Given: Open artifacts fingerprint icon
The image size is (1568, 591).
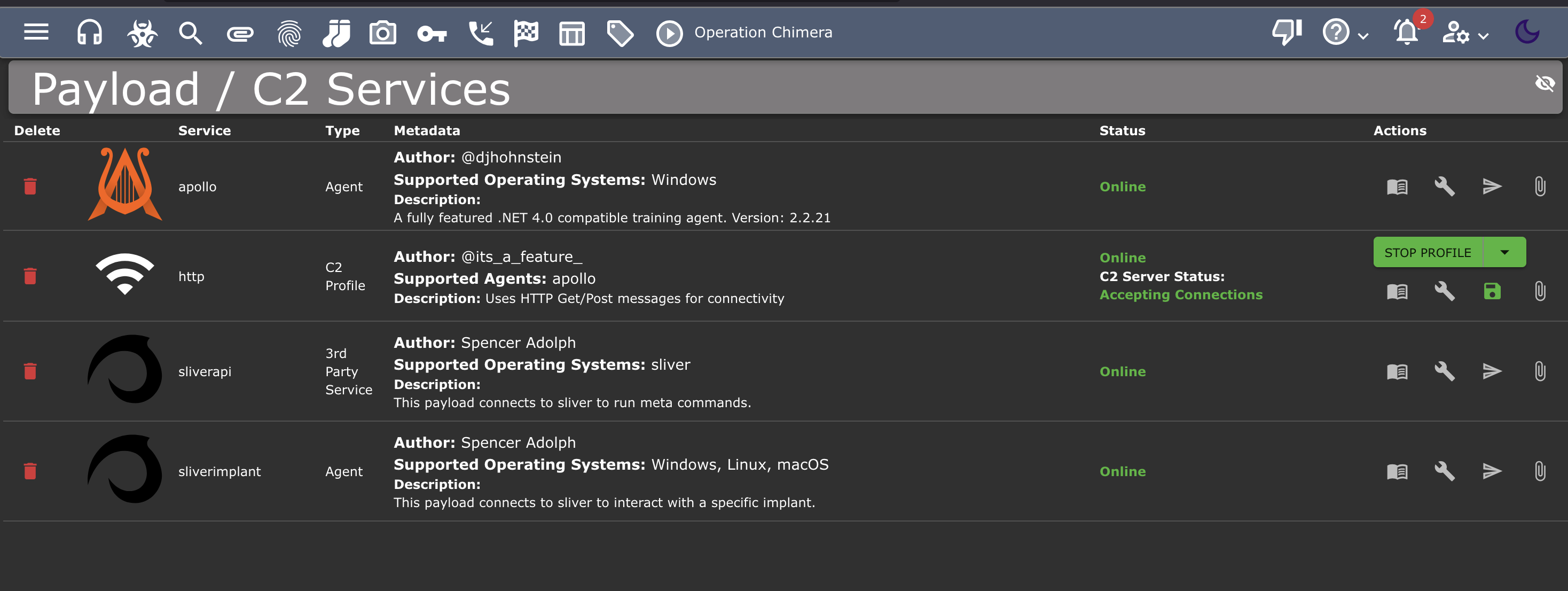Looking at the screenshot, I should point(288,33).
